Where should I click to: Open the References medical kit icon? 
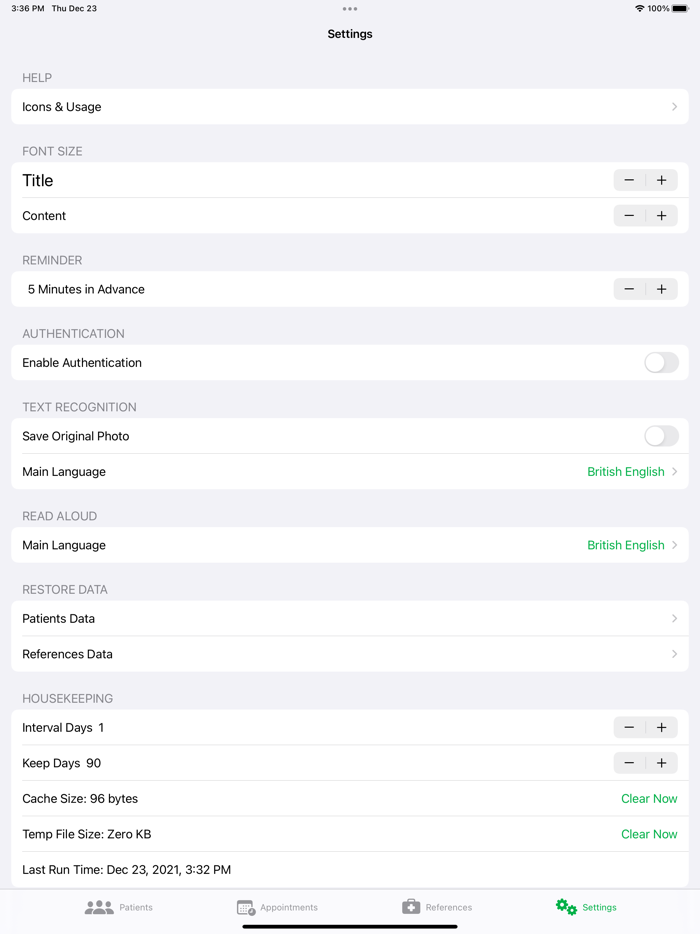coord(411,906)
